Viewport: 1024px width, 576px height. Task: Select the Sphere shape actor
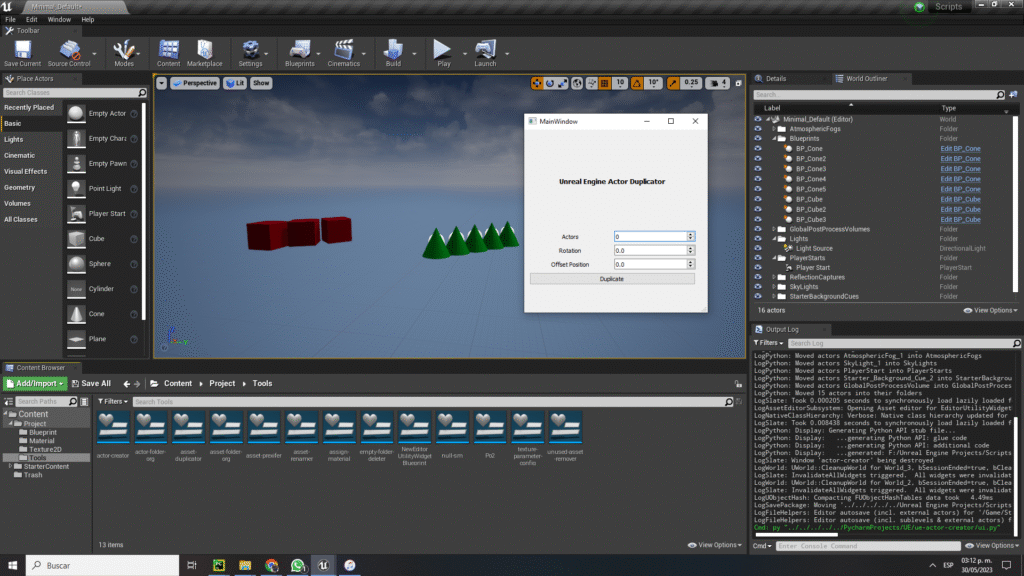point(76,264)
